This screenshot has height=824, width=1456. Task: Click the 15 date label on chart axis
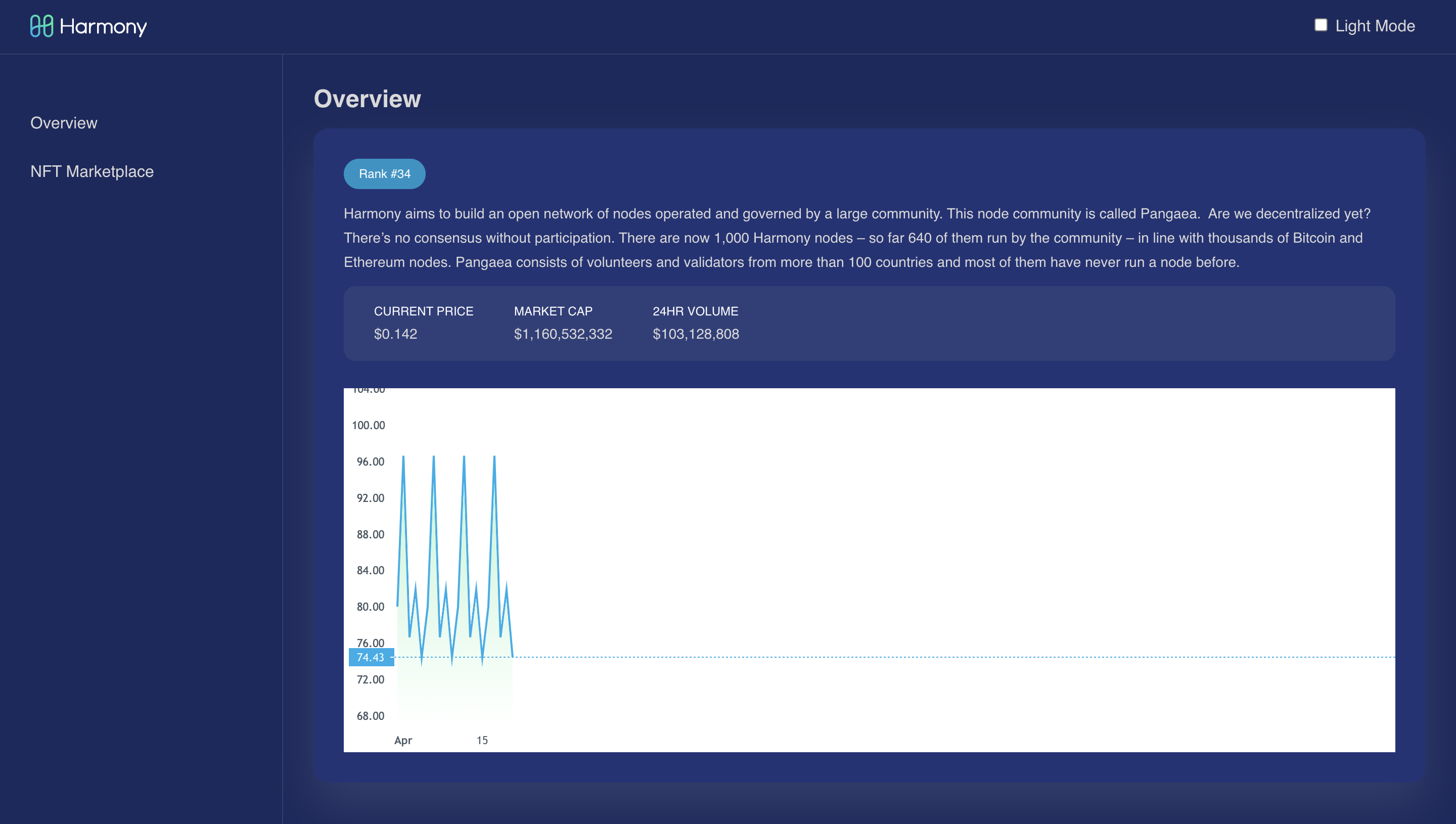[x=482, y=740]
